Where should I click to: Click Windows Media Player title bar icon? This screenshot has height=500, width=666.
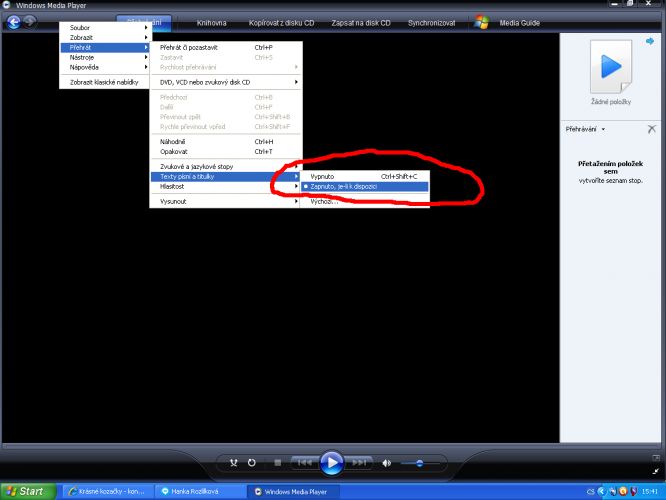tap(6, 5)
